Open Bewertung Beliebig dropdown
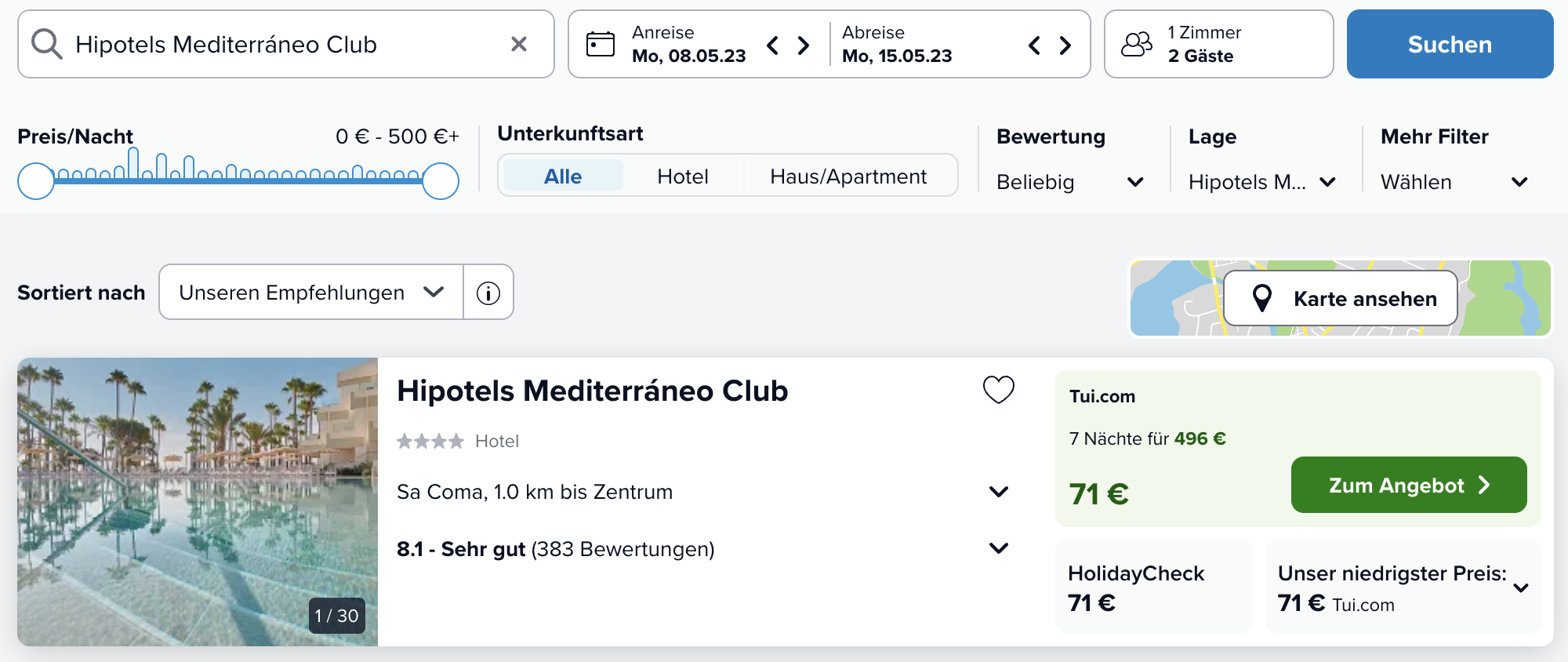 pyautogui.click(x=1070, y=182)
